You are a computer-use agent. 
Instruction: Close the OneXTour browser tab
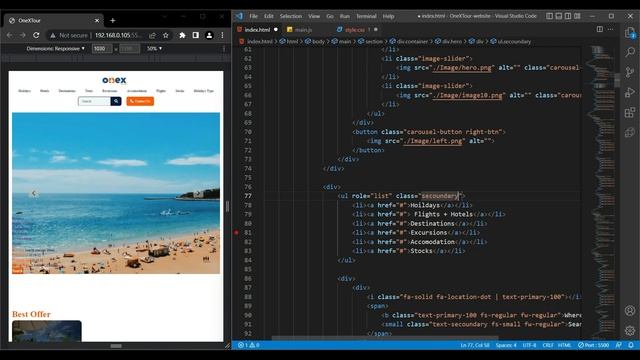(97, 20)
